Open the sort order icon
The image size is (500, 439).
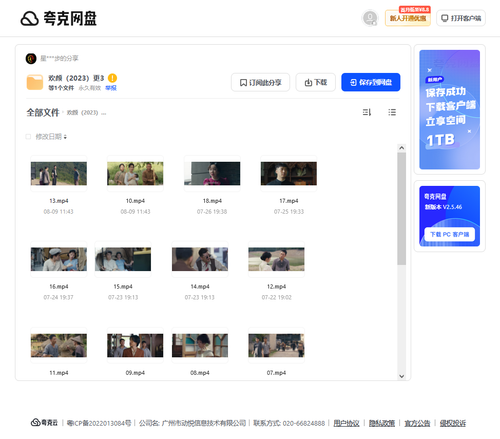367,112
